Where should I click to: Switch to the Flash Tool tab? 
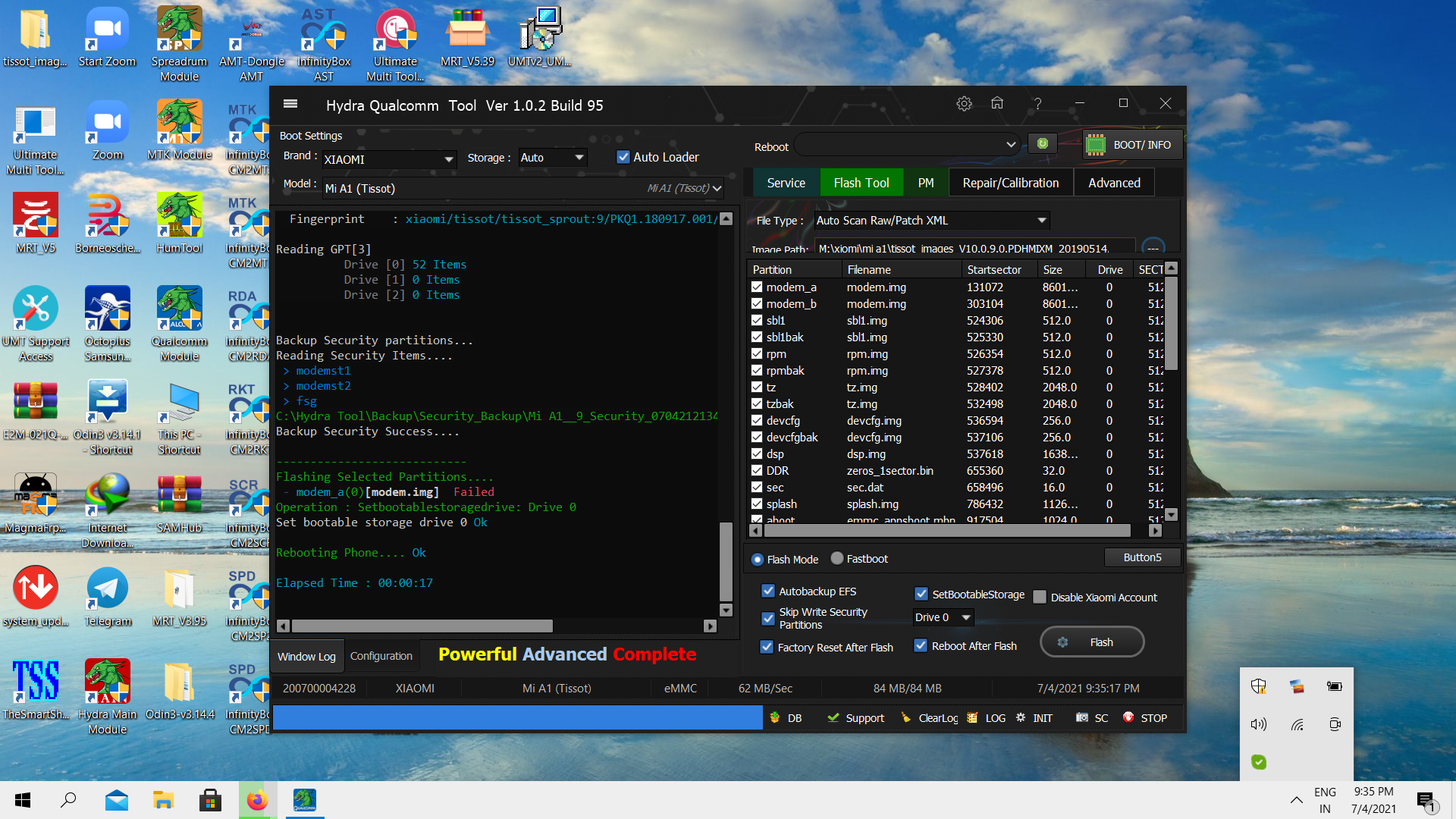(861, 183)
